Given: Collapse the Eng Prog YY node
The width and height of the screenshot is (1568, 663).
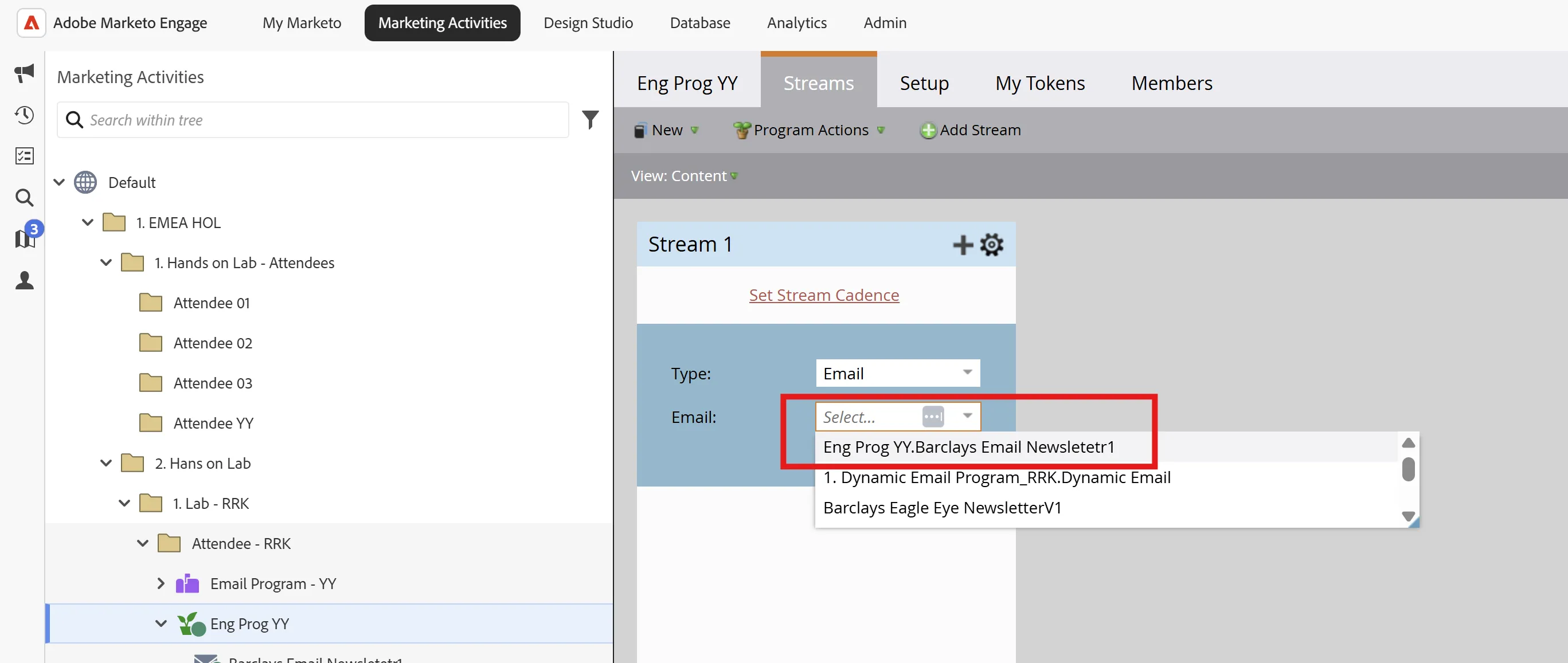Looking at the screenshot, I should [161, 624].
